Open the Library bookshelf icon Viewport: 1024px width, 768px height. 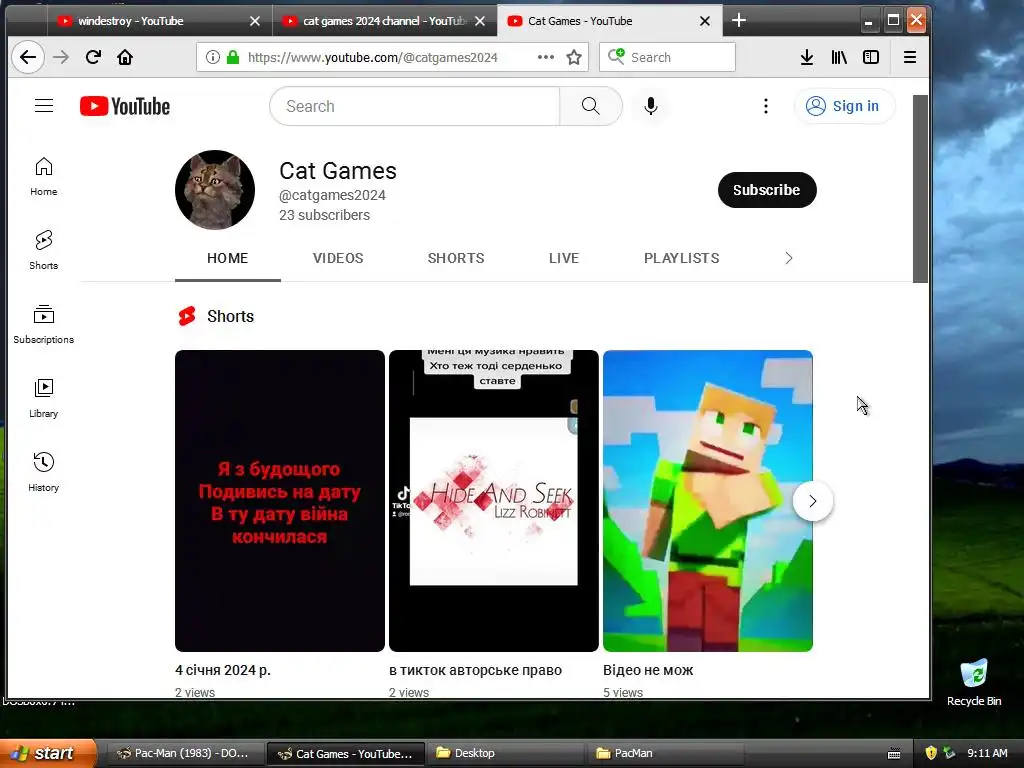[839, 57]
